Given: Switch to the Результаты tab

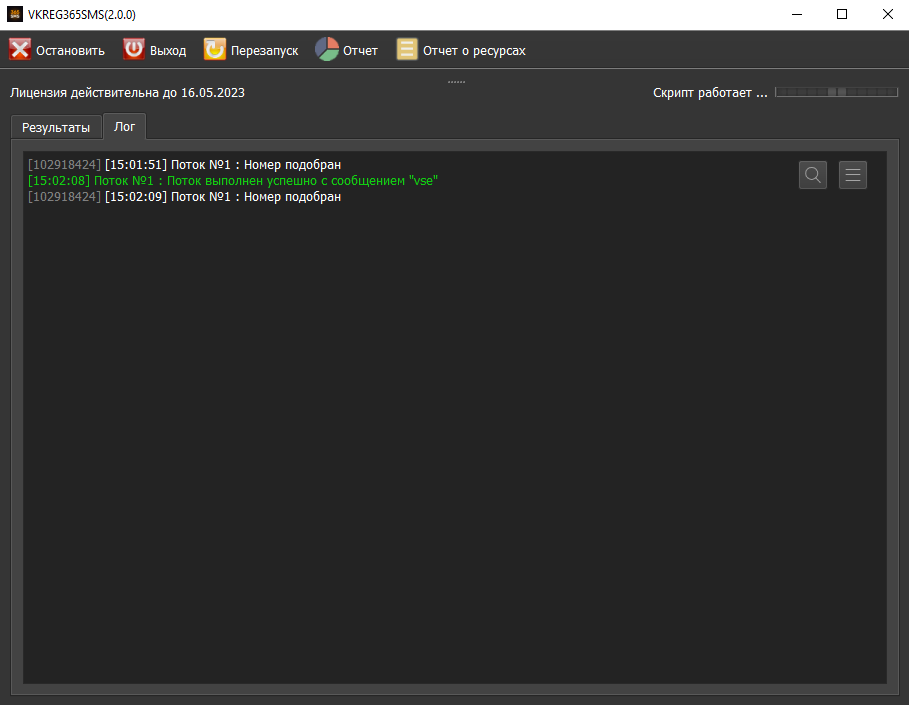Looking at the screenshot, I should 56,128.
